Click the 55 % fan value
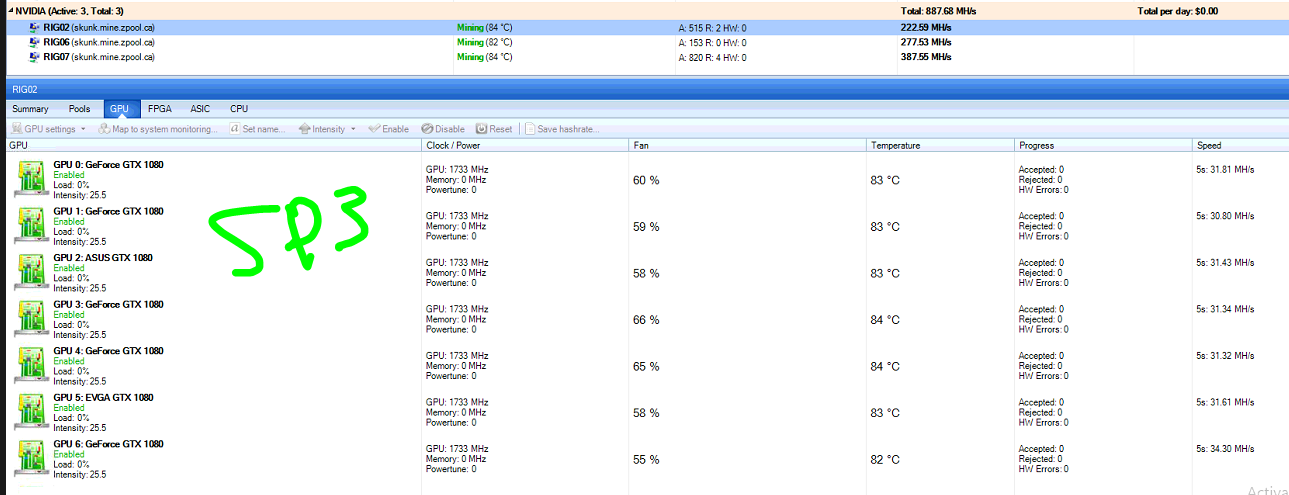 pos(646,460)
